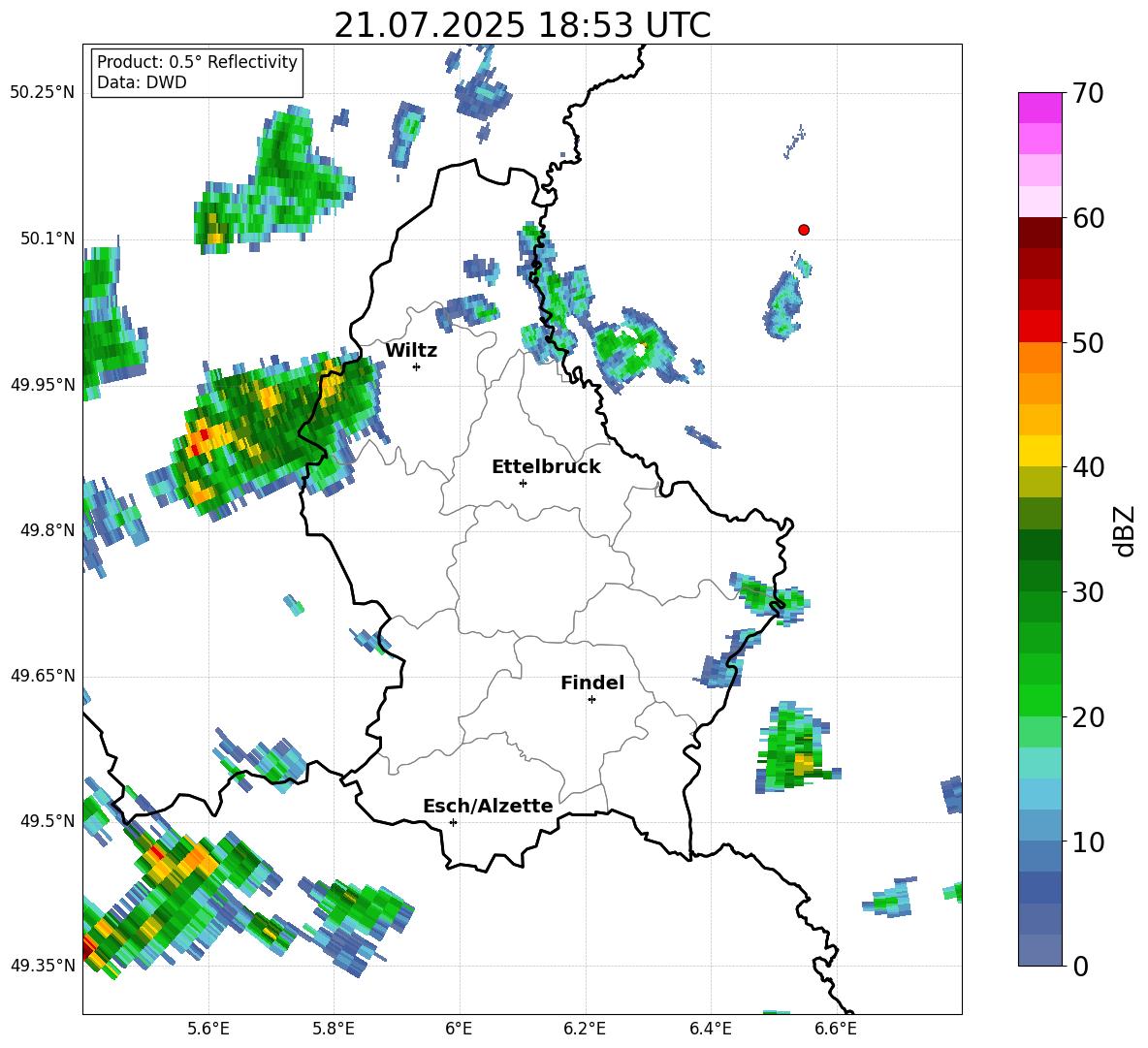Click the colorbar label 40
Image resolution: width=1148 pixels, height=1048 pixels.
(x=1088, y=467)
